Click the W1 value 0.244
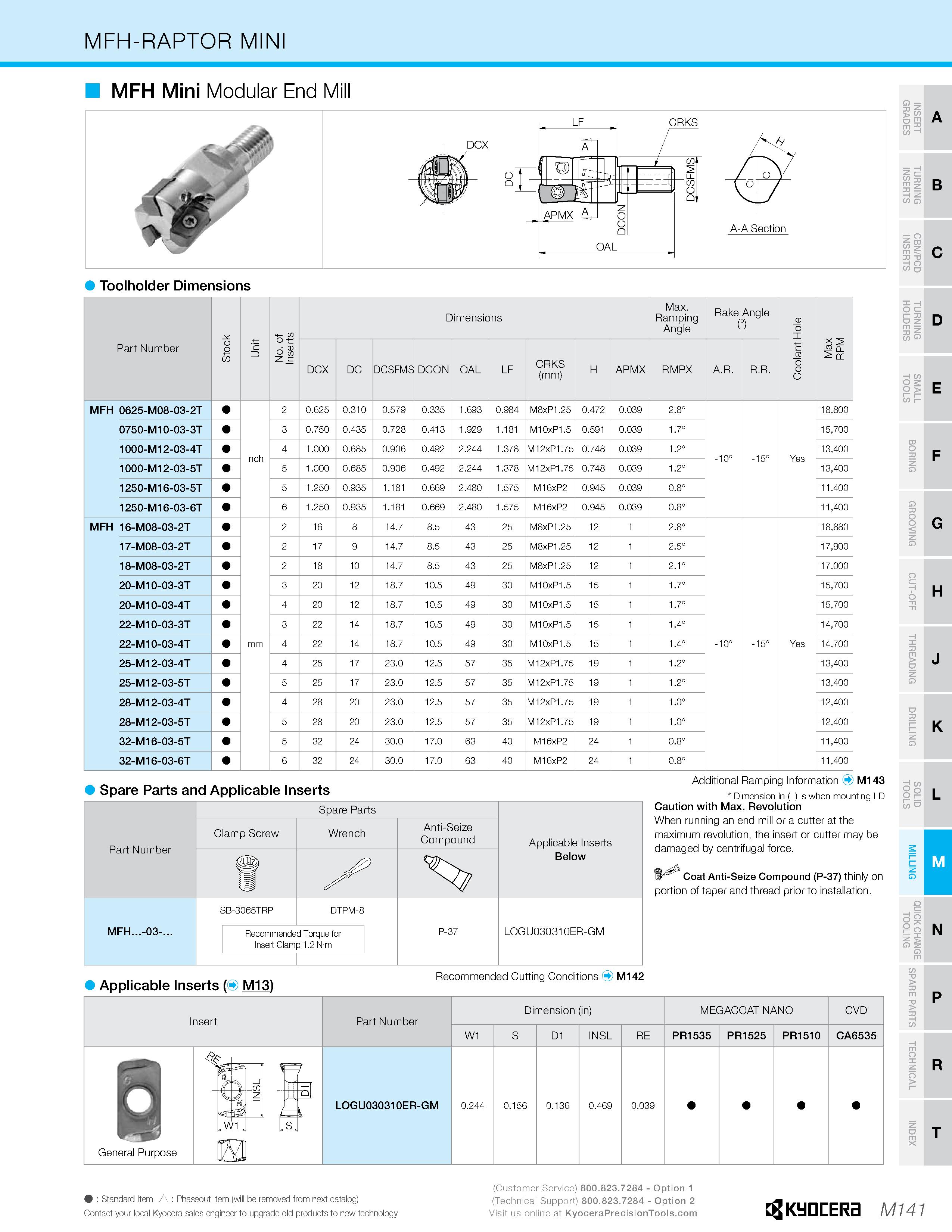Viewport: 952px width, 1232px height. pyautogui.click(x=473, y=1106)
